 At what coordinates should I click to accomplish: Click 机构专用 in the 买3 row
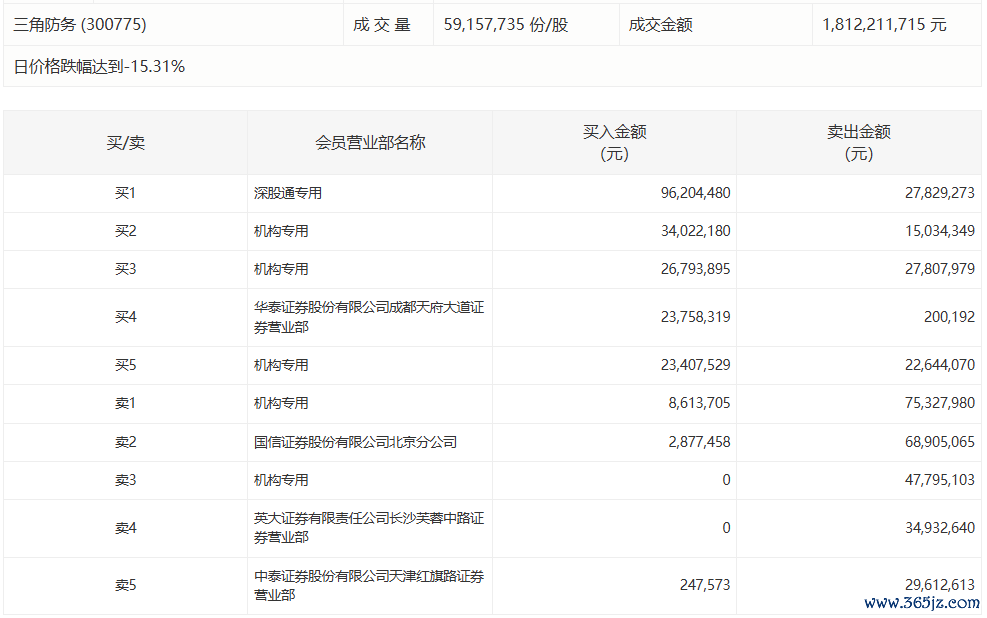click(x=281, y=269)
